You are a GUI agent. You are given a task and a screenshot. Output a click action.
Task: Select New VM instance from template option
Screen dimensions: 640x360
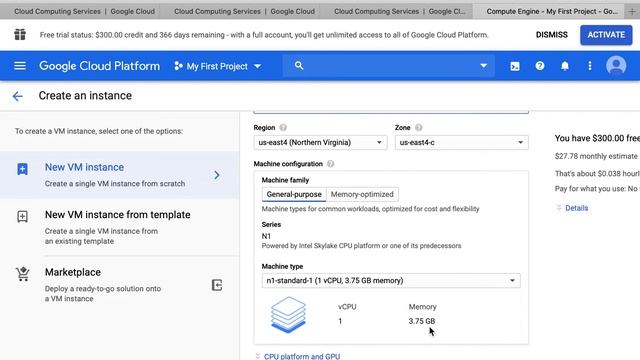[120, 227]
